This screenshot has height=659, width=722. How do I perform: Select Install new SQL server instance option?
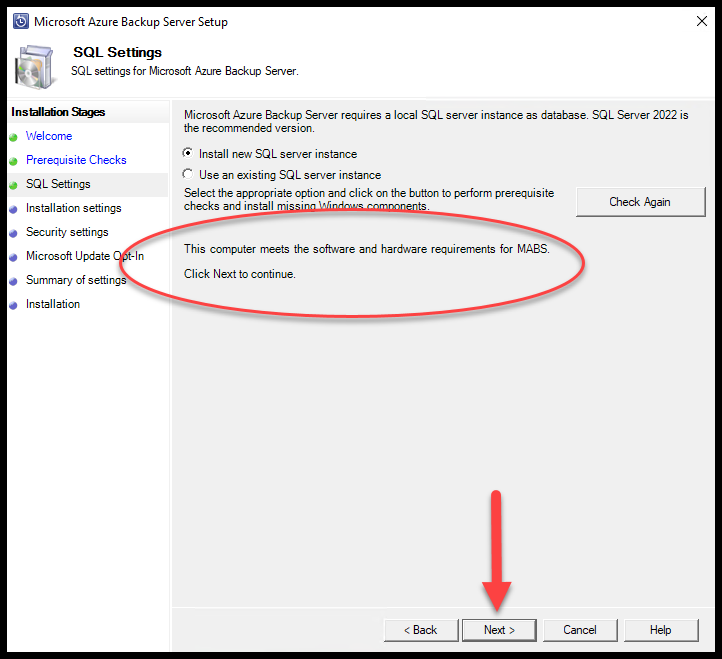tap(189, 154)
